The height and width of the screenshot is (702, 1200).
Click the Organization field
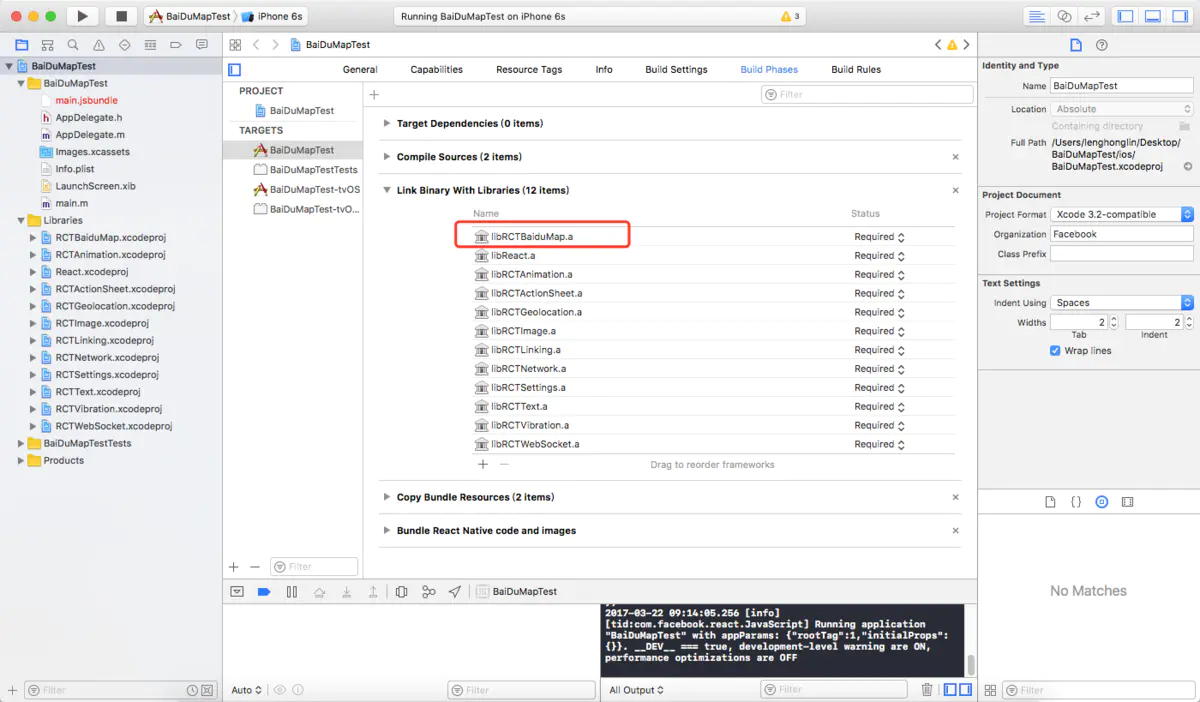point(1122,234)
